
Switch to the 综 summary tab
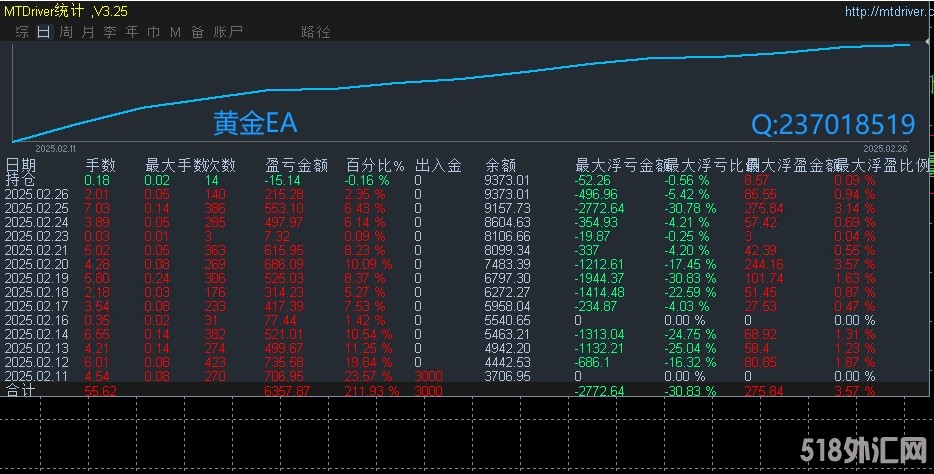coord(22,32)
